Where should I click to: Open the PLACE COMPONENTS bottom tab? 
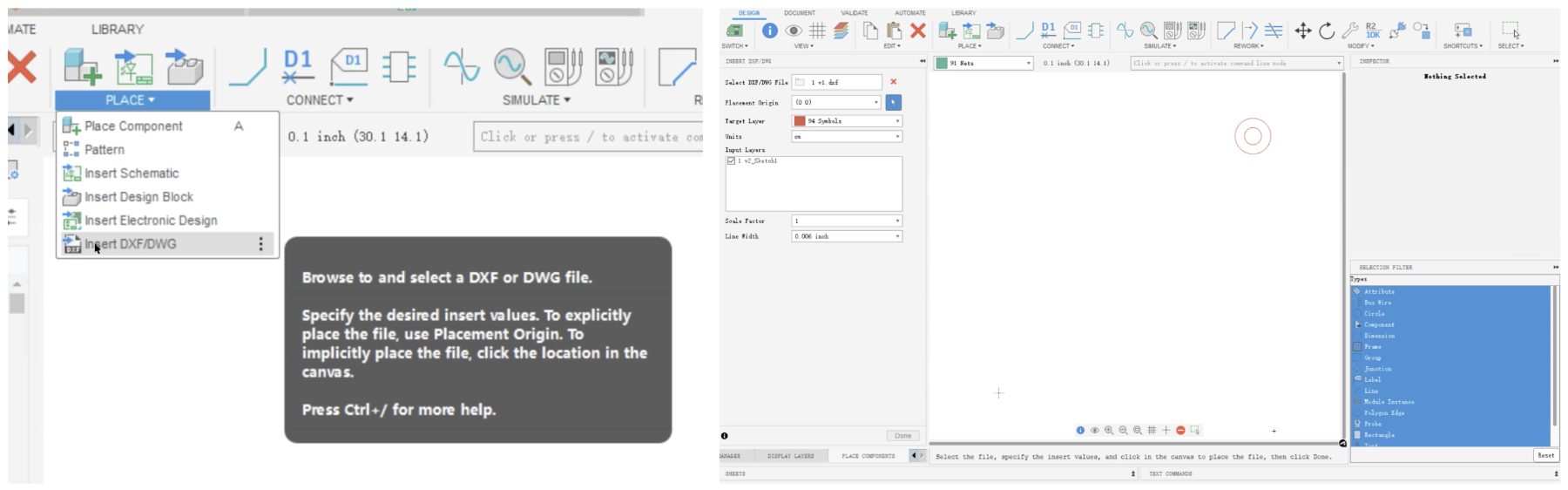point(868,456)
